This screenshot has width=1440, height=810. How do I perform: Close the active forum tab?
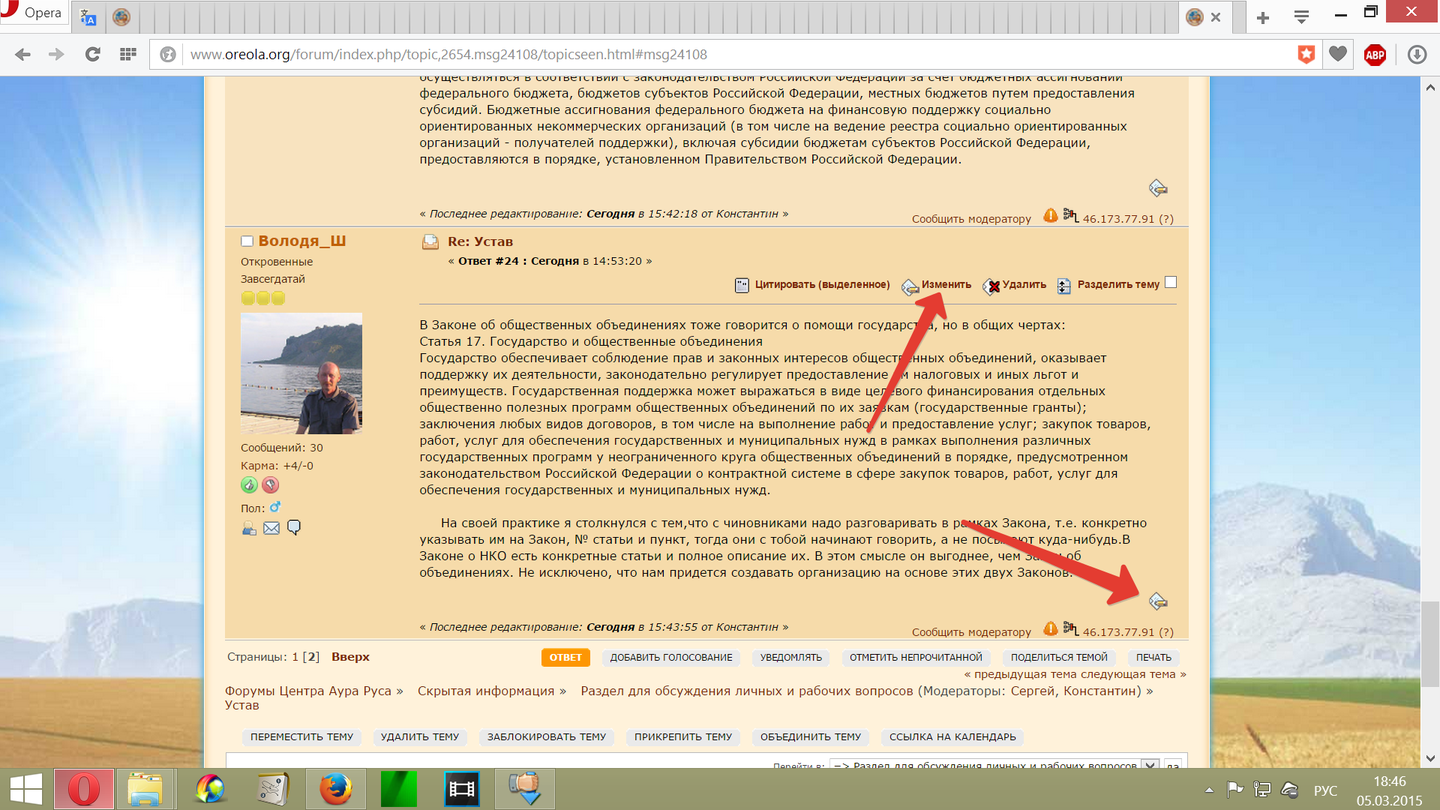(x=1216, y=17)
